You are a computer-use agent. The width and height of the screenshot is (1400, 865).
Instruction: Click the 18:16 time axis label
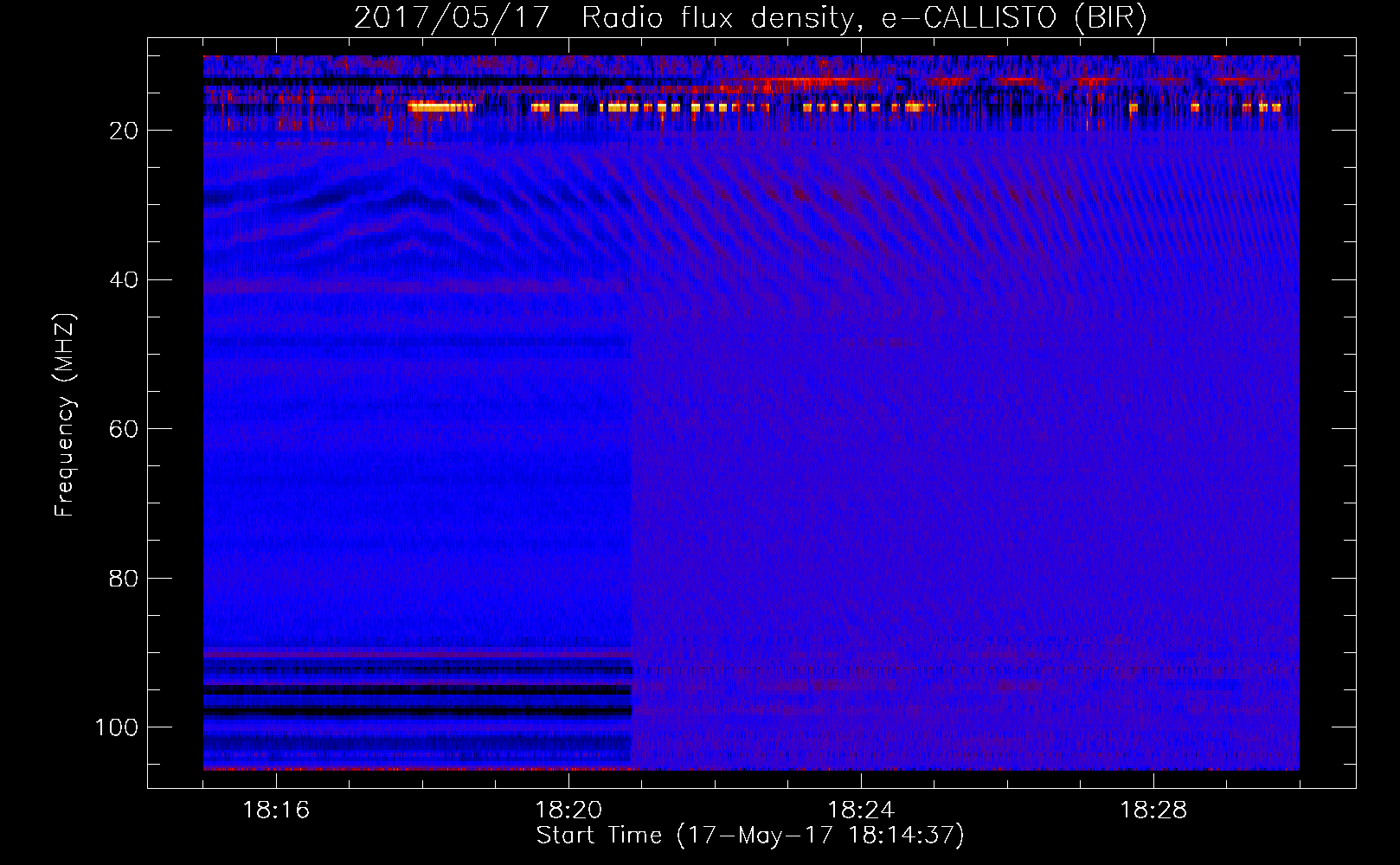(x=276, y=811)
